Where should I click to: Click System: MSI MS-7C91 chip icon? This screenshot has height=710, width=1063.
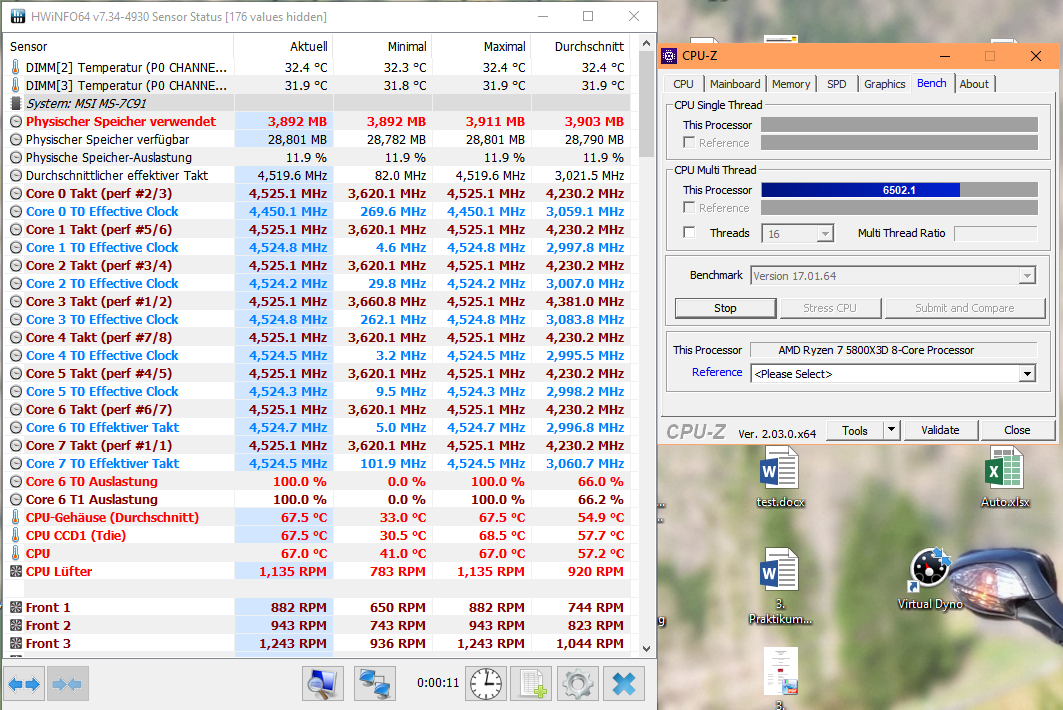point(16,103)
